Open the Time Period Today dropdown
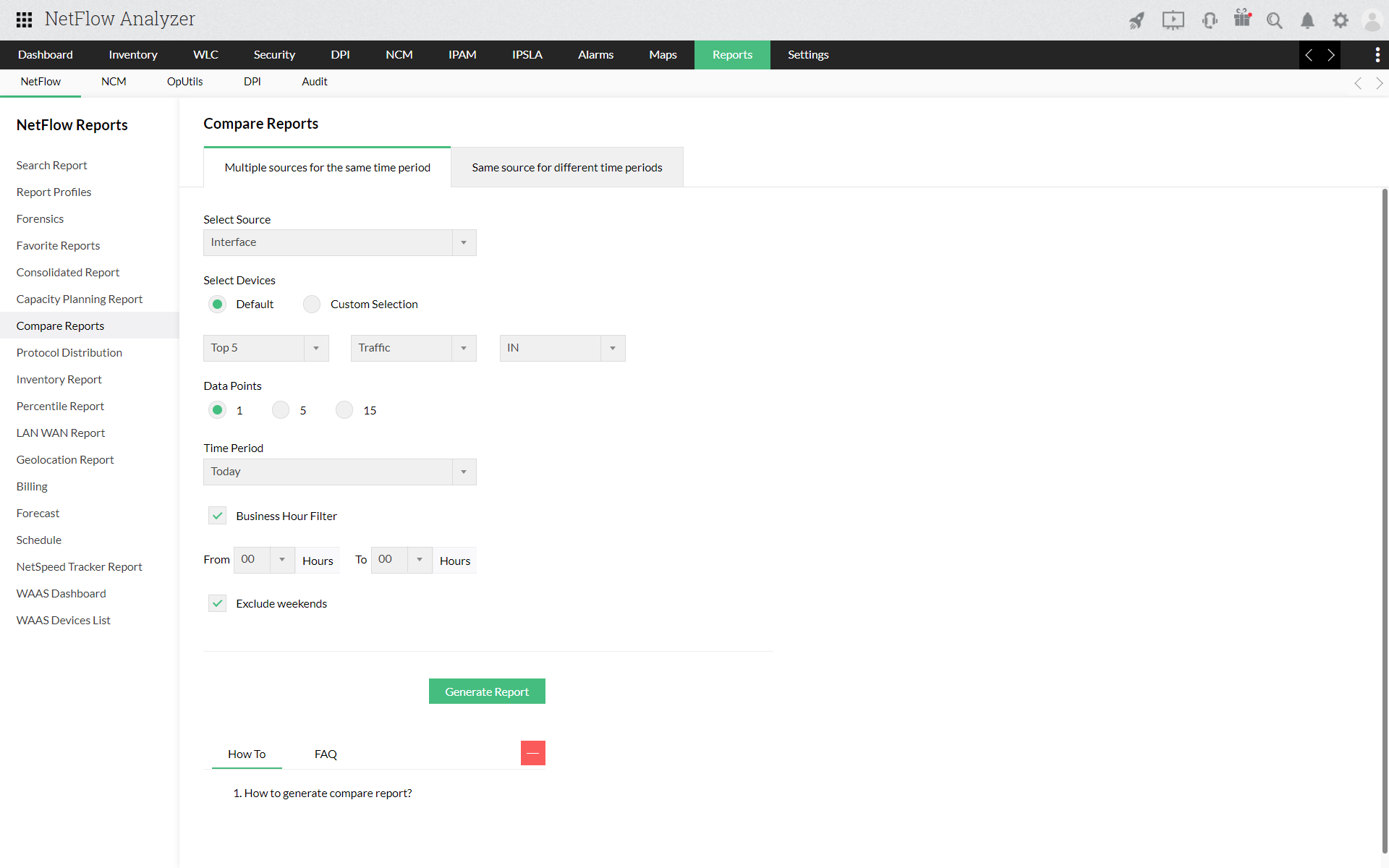The height and width of the screenshot is (868, 1389). pyautogui.click(x=339, y=472)
